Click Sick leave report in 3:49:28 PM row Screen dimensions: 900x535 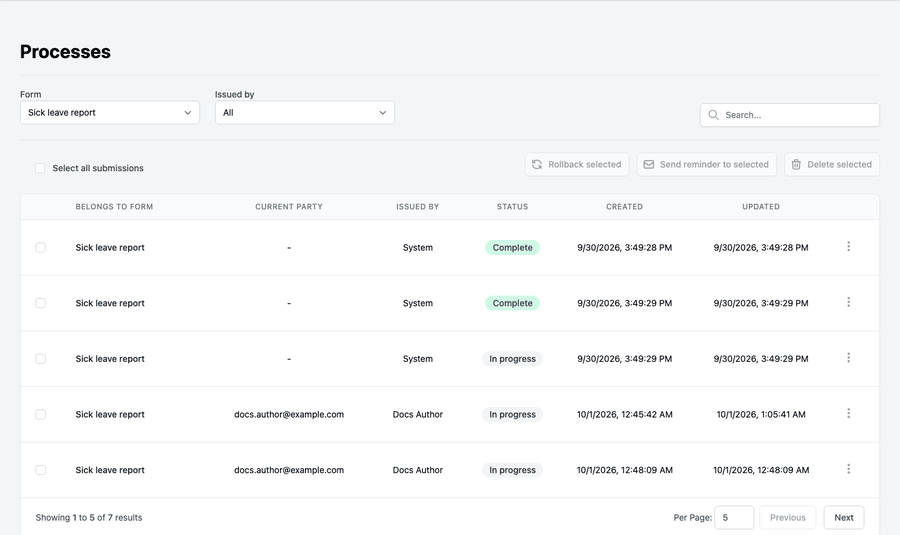pos(110,247)
